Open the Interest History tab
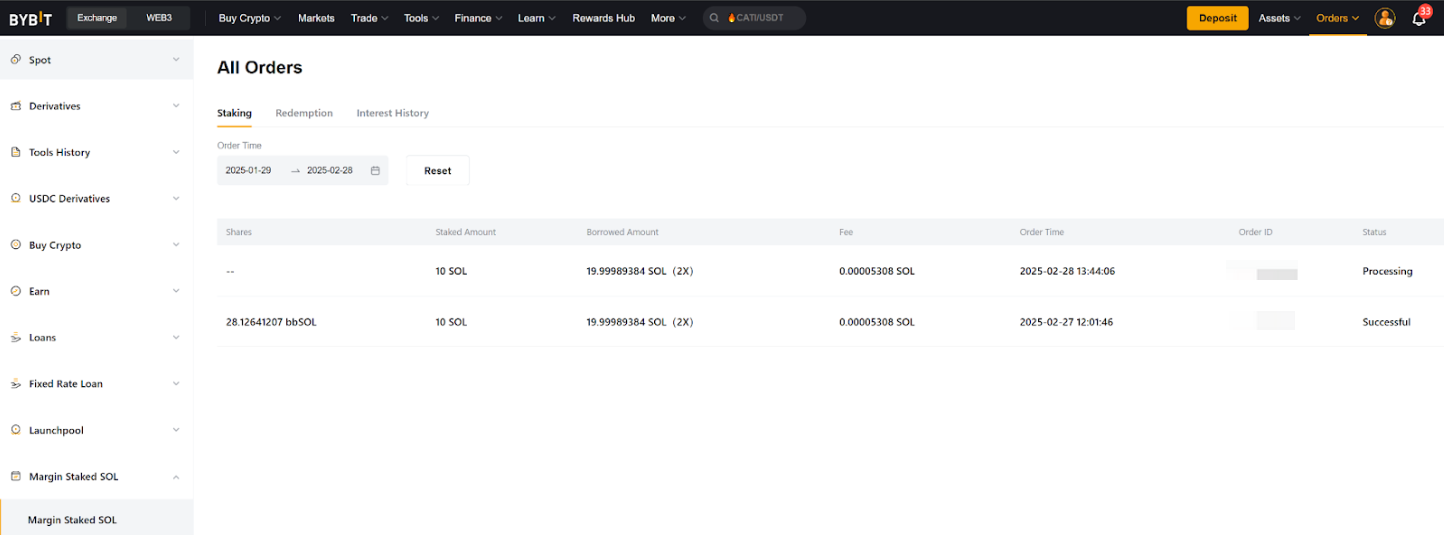 (x=392, y=113)
